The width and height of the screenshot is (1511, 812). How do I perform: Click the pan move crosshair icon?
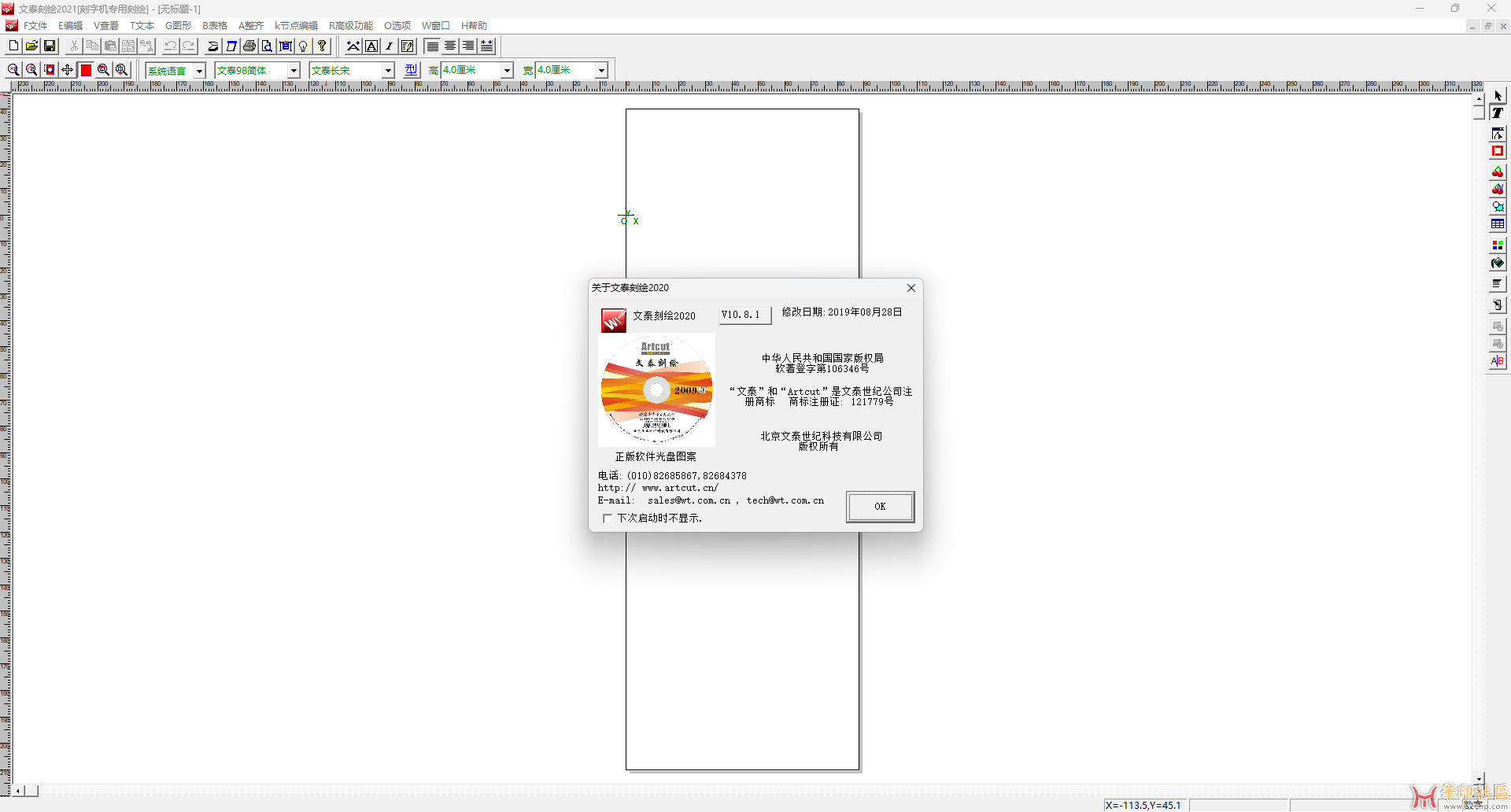coord(68,70)
